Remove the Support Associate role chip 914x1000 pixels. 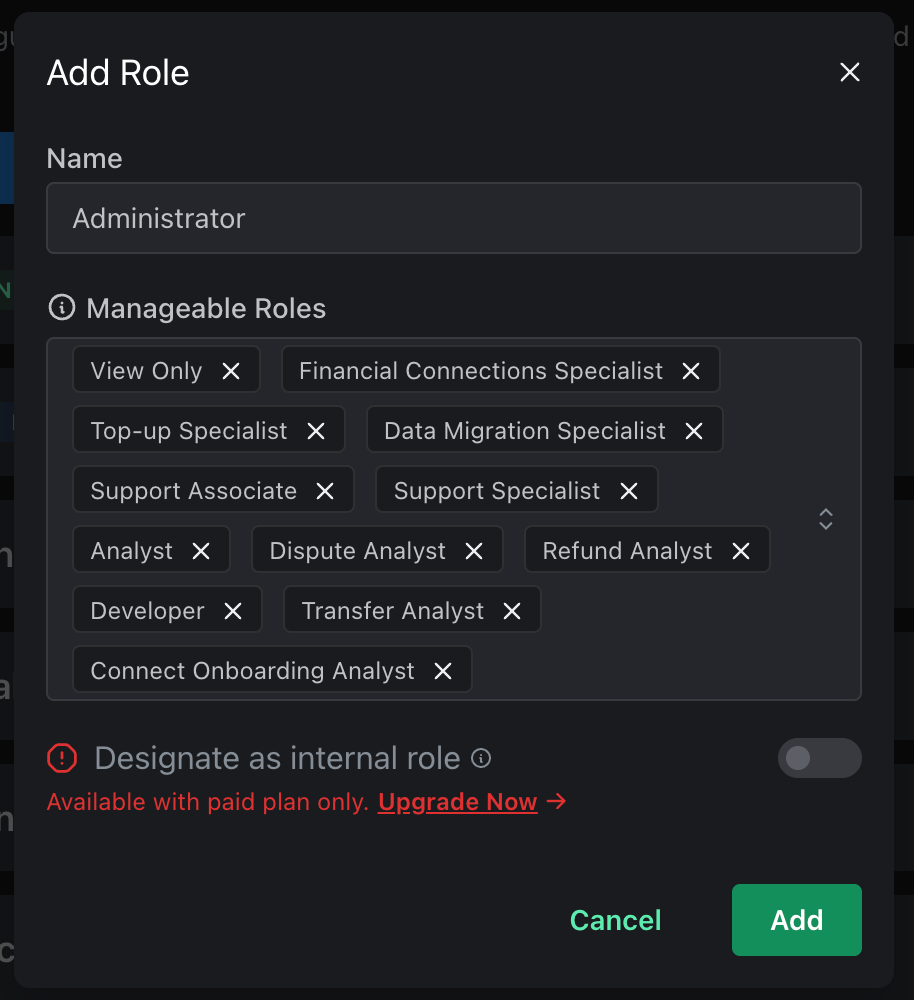(324, 490)
